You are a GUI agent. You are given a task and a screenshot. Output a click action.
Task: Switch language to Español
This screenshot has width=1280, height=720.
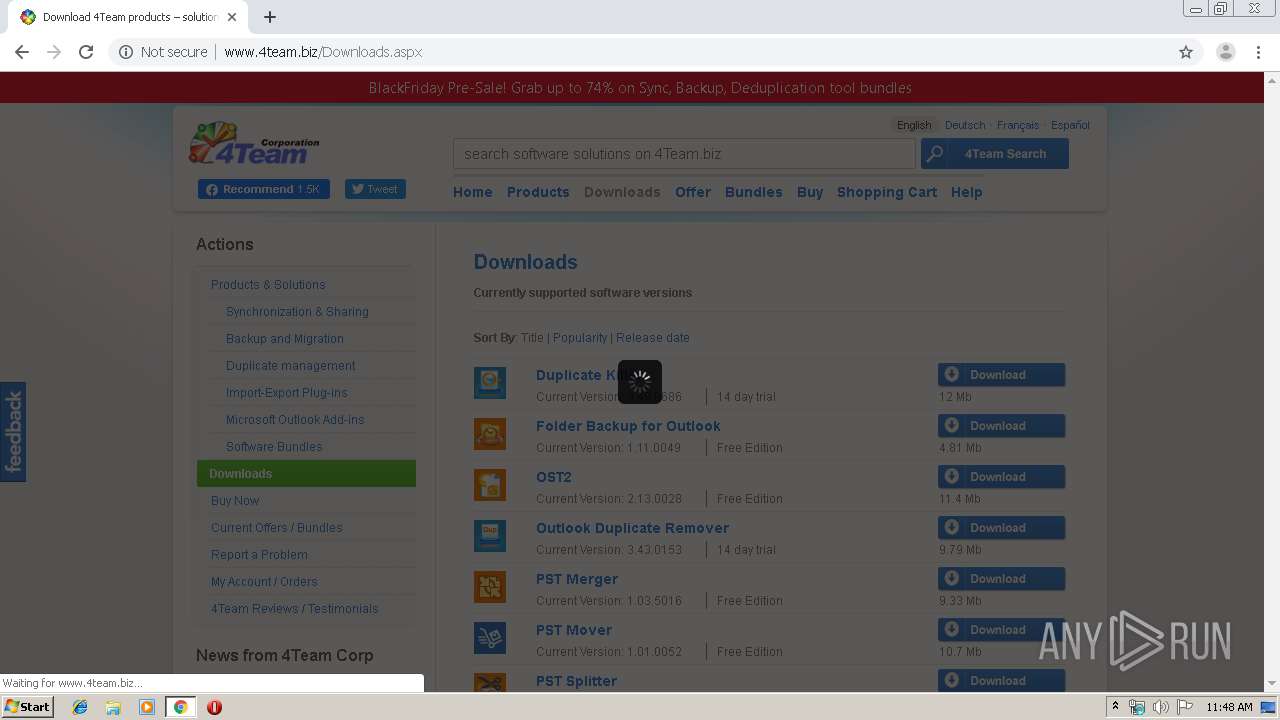pos(1070,125)
